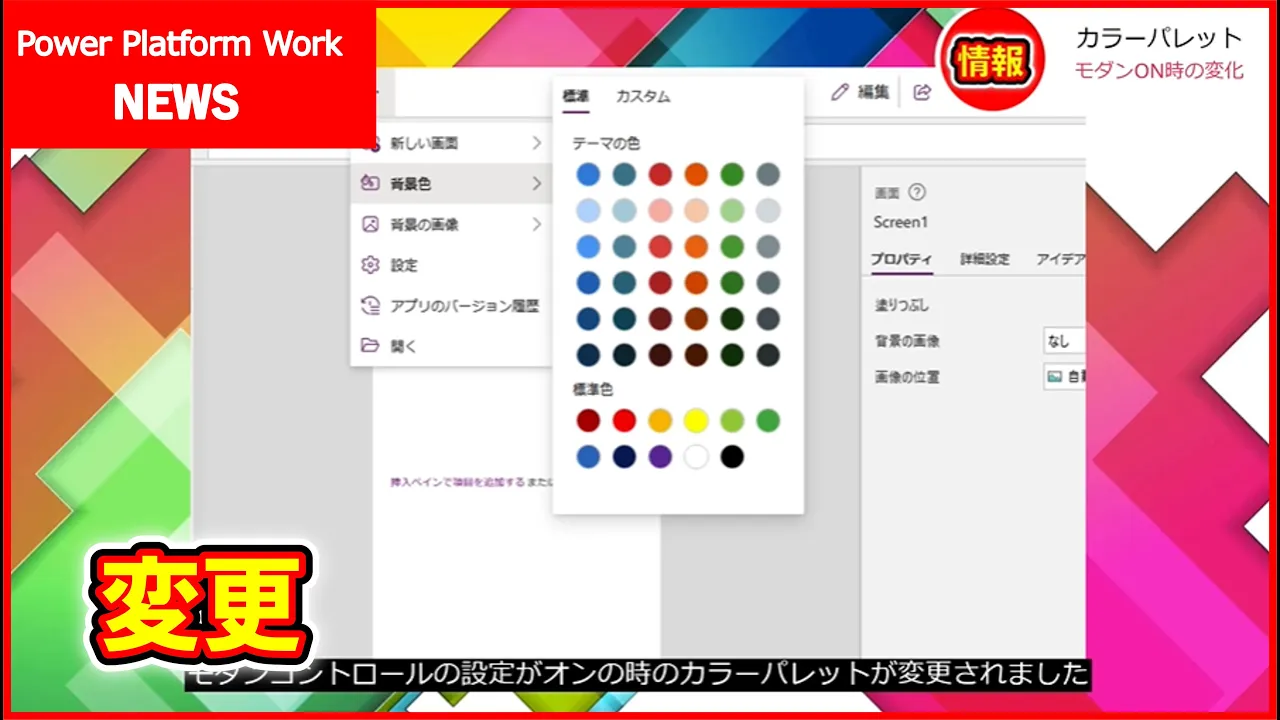This screenshot has width=1280, height=720.
Task: Click the 編集 button
Action: pos(860,92)
